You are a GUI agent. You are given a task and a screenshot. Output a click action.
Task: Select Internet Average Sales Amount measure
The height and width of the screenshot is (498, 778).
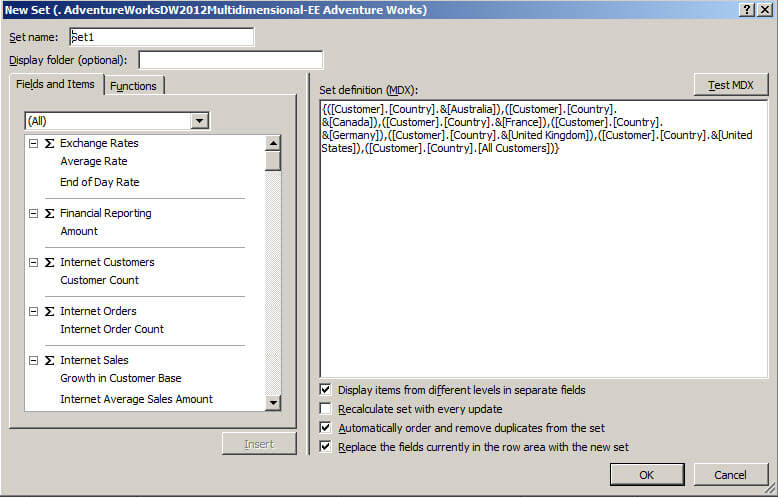[136, 399]
